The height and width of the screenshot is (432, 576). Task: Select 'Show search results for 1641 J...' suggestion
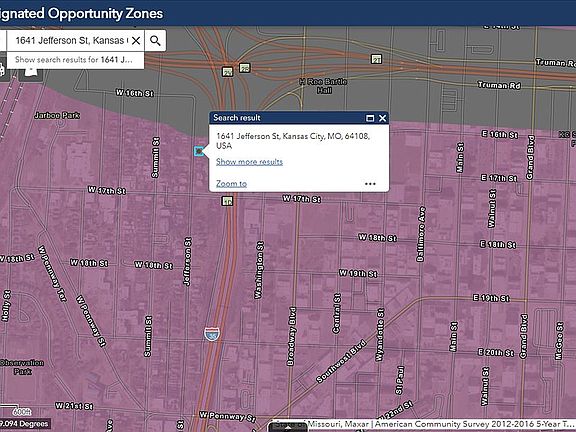tap(75, 60)
